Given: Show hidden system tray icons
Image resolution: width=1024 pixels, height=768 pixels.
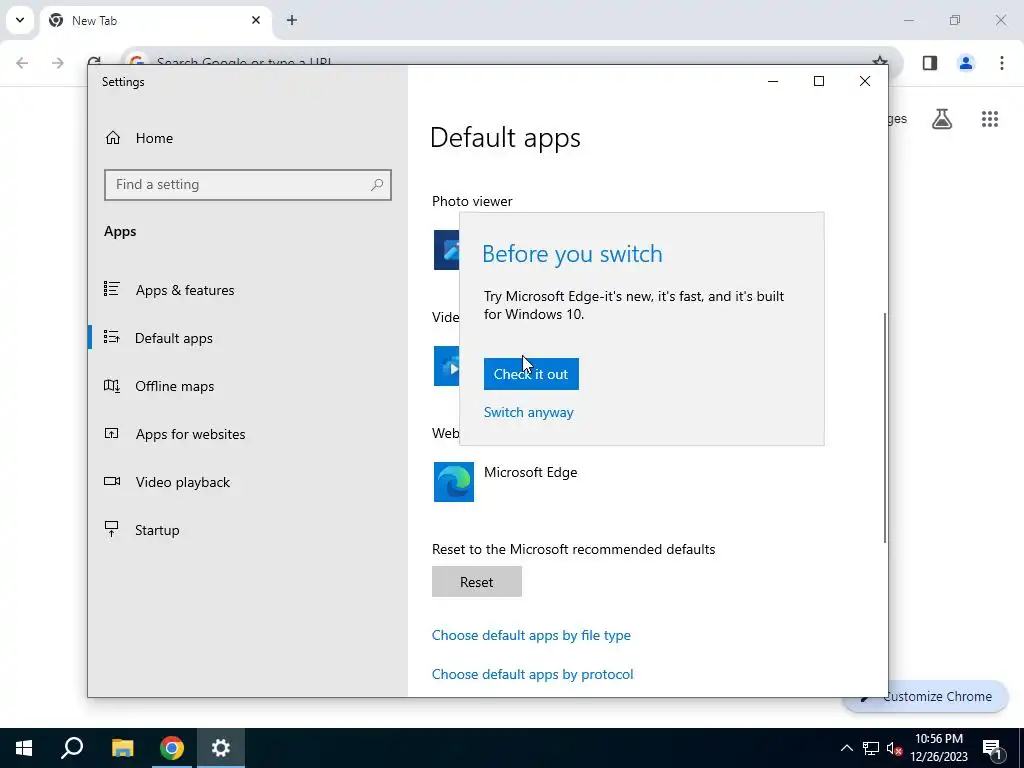Looking at the screenshot, I should [x=846, y=748].
